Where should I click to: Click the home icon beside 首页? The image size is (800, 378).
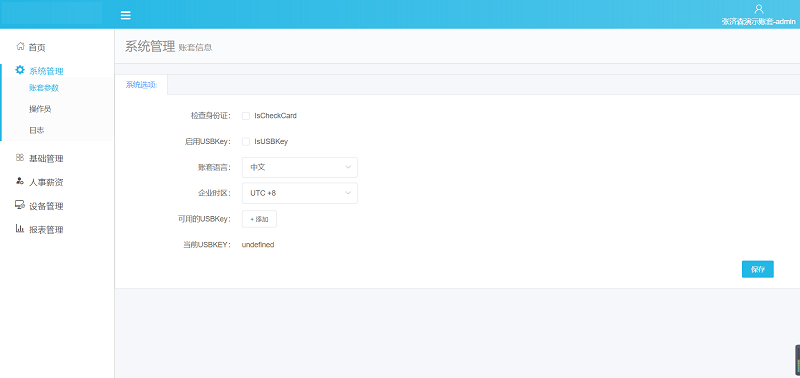point(20,46)
